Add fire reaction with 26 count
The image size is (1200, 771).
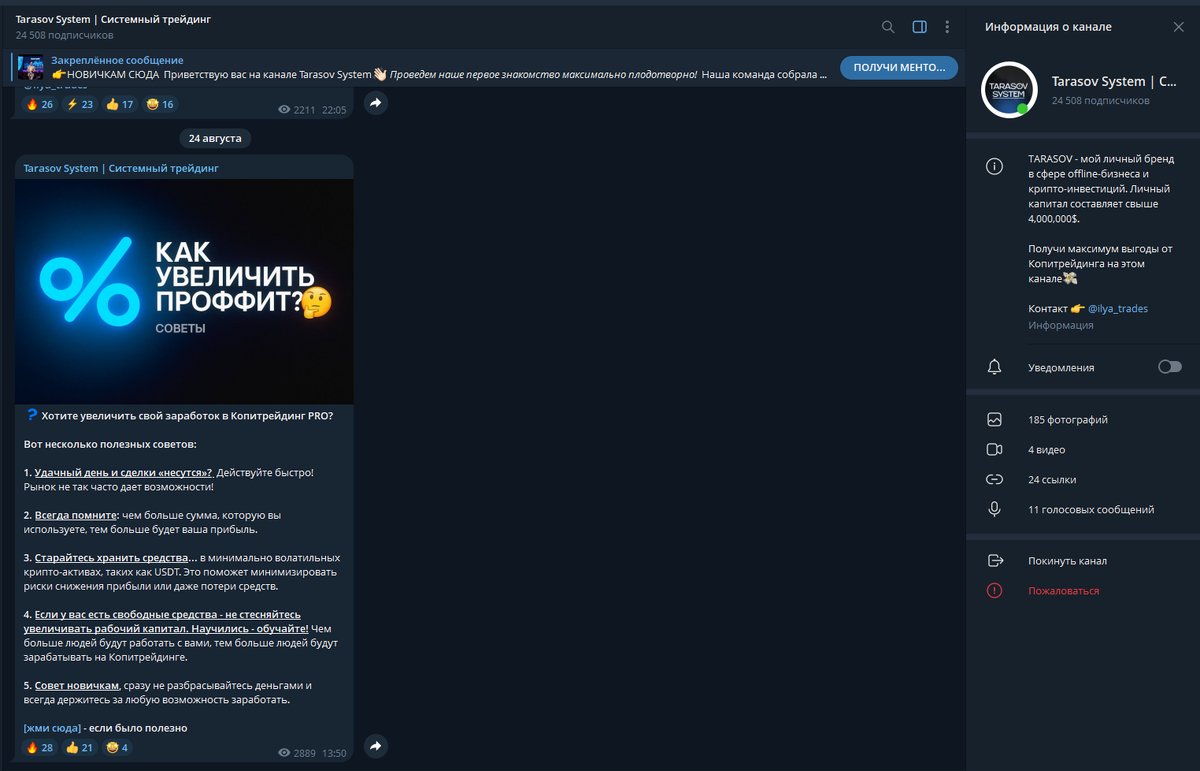pos(40,104)
